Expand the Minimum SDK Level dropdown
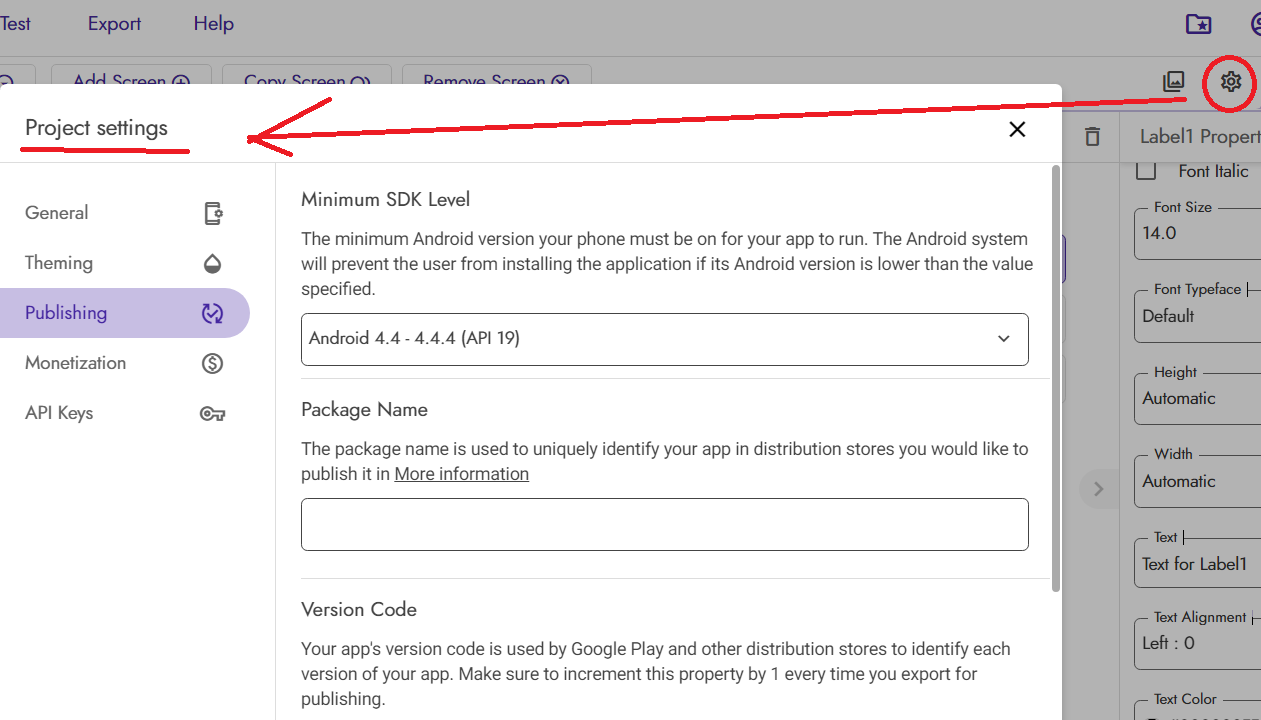Image resolution: width=1261 pixels, height=720 pixels. point(664,339)
